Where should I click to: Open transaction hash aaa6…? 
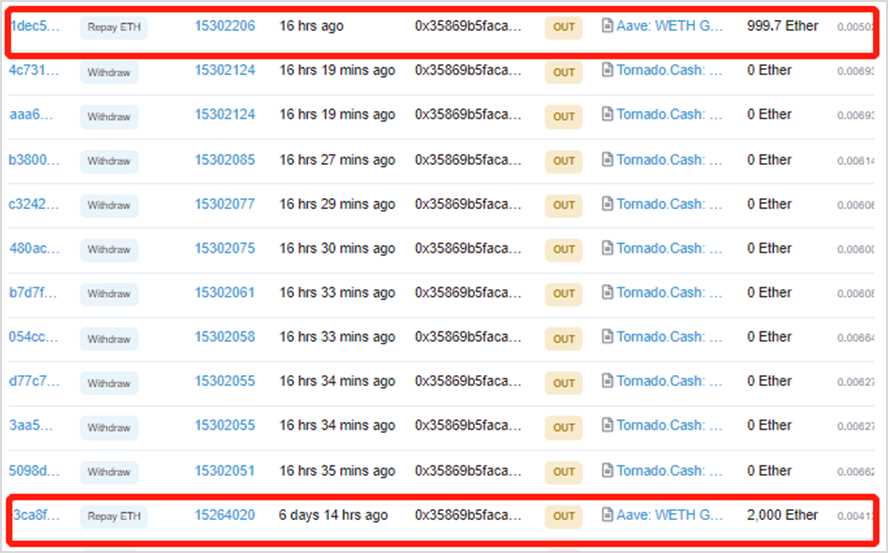(x=34, y=115)
